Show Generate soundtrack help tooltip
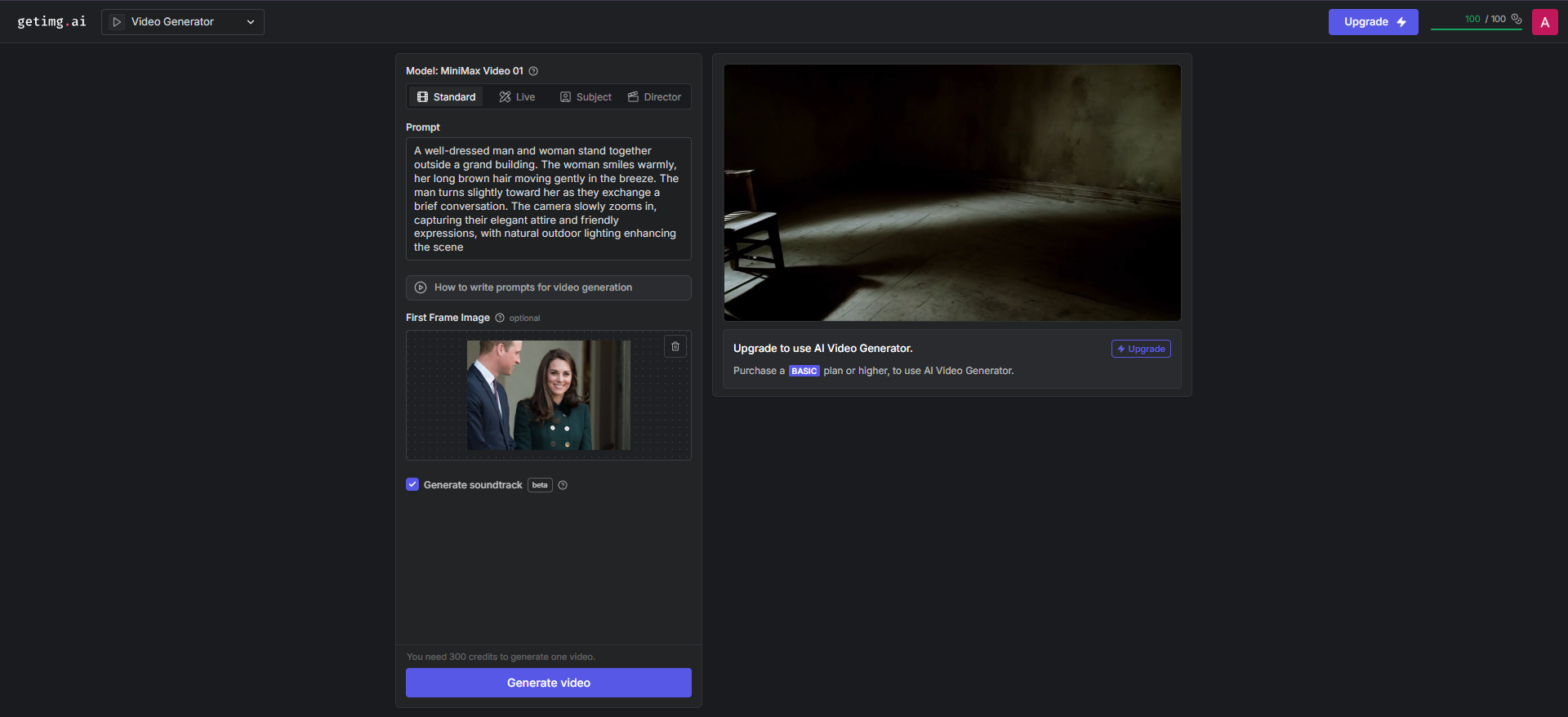Viewport: 1568px width, 717px height. point(563,485)
